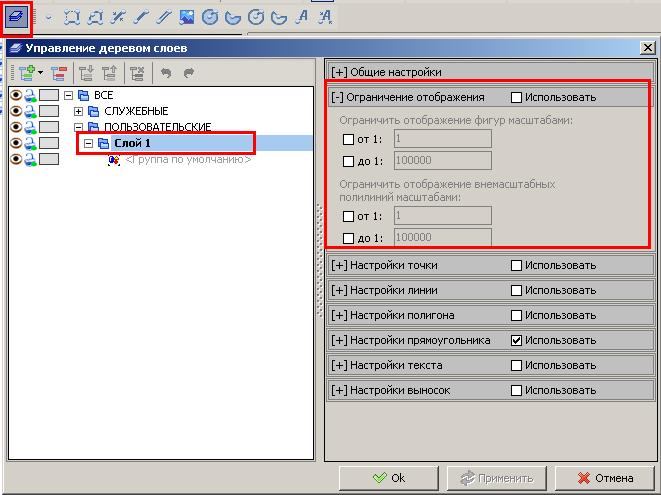Check the first 'от 1:' scale limit box
Viewport: 661px width, 495px height.
348,139
